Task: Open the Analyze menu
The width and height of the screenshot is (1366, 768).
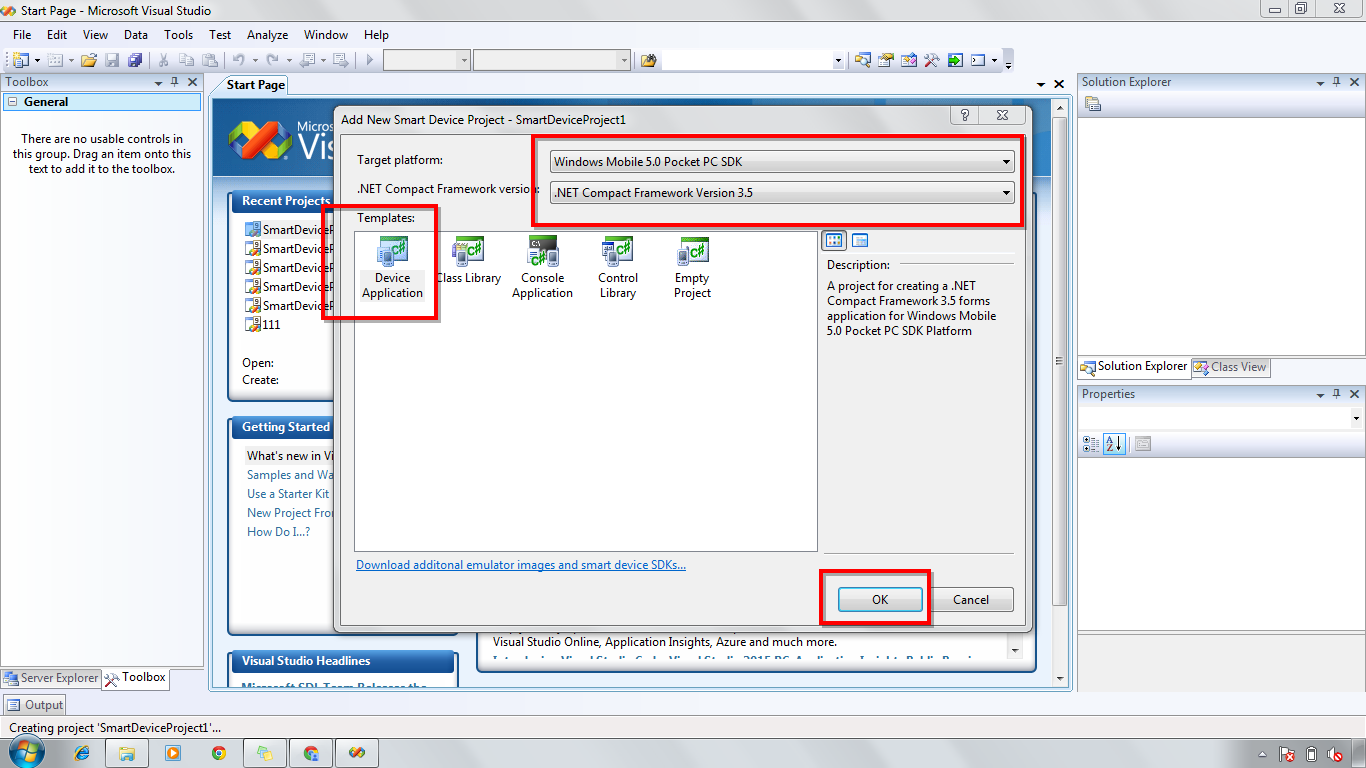Action: tap(267, 34)
